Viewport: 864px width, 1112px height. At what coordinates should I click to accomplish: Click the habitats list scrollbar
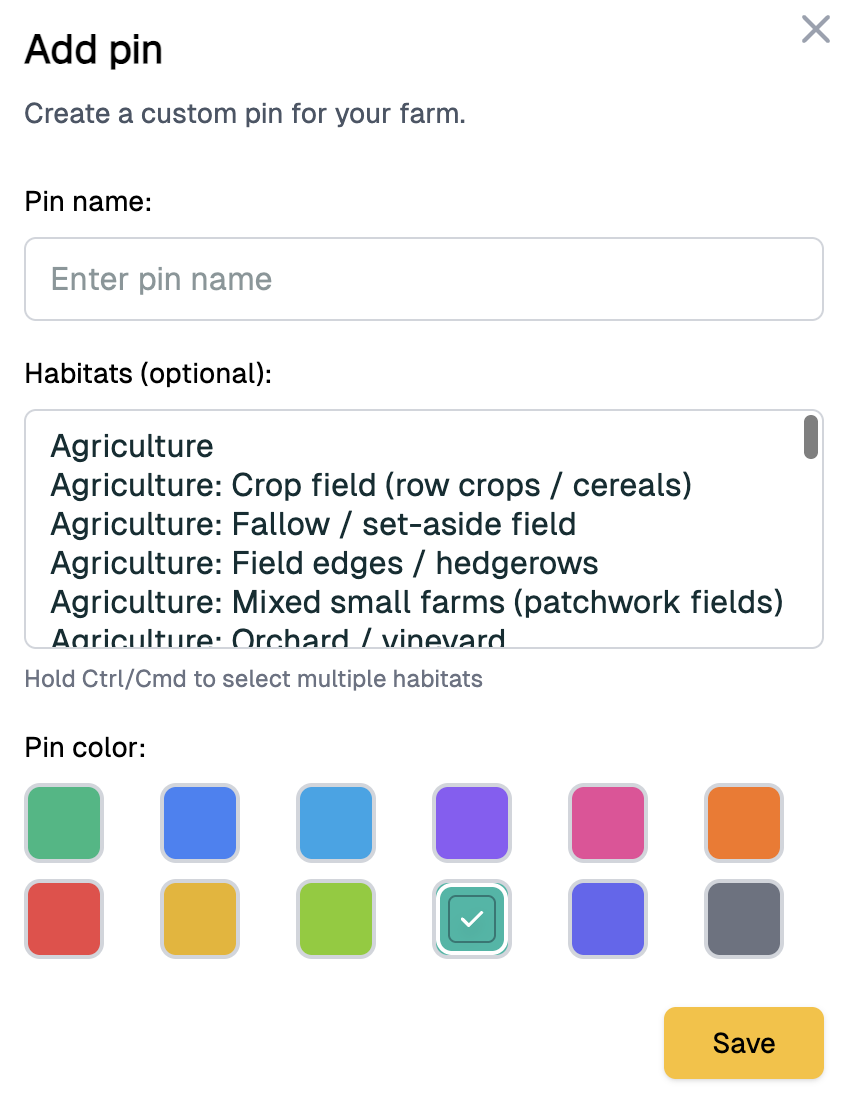pos(811,437)
